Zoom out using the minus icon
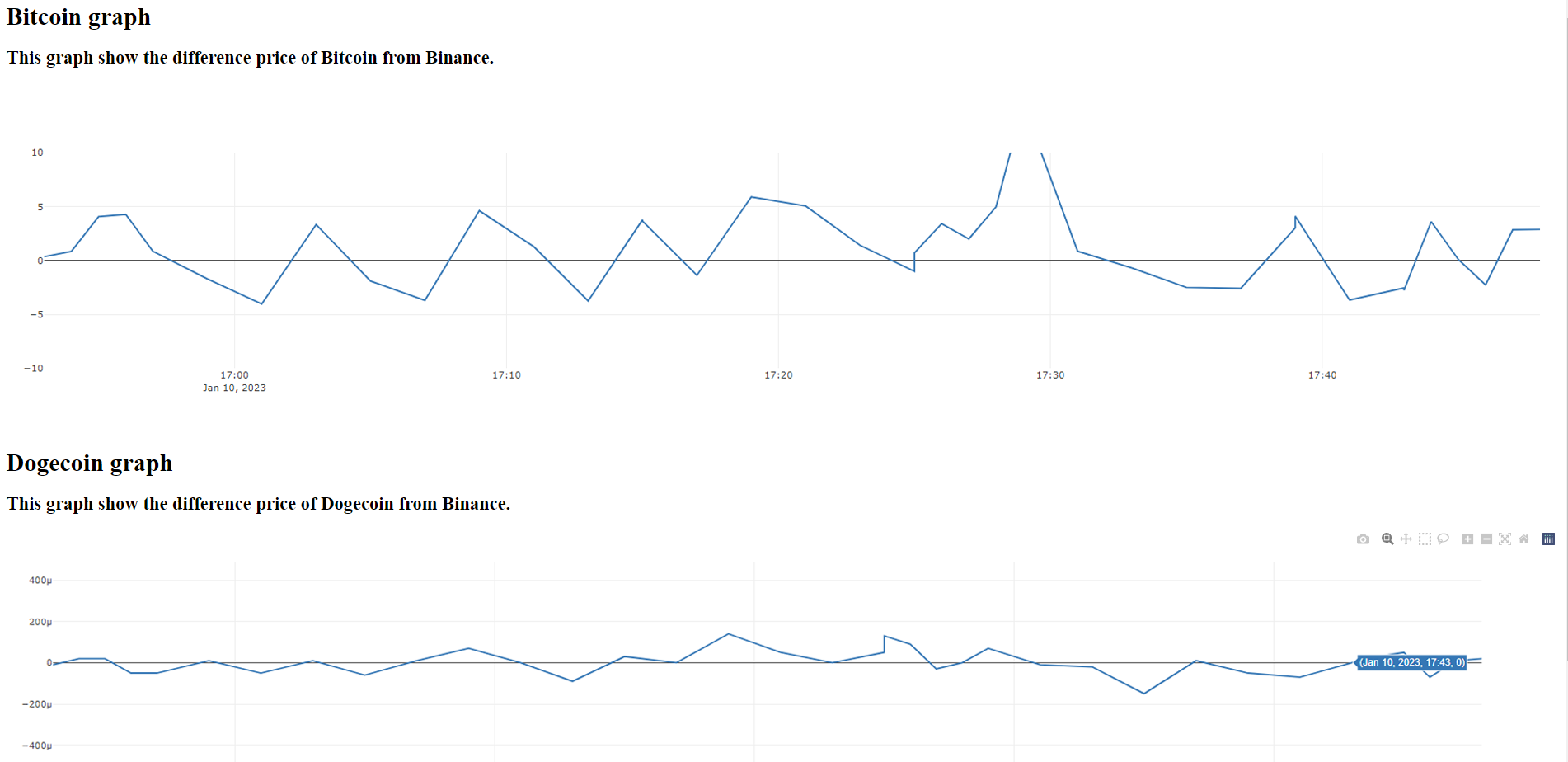Viewport: 1568px width, 762px height. (x=1486, y=539)
